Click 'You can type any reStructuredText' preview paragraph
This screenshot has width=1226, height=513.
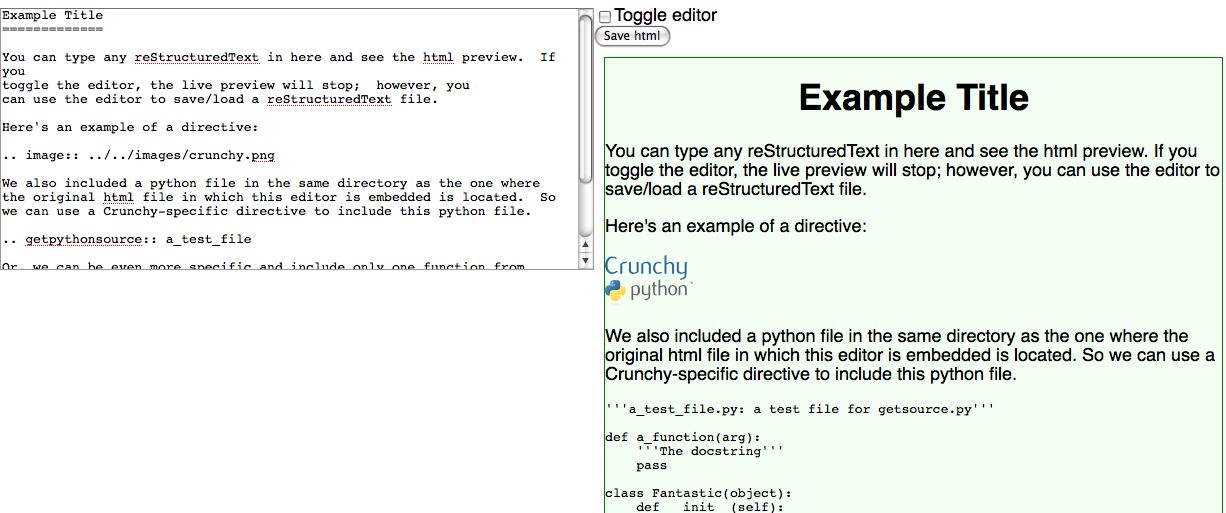click(x=913, y=170)
